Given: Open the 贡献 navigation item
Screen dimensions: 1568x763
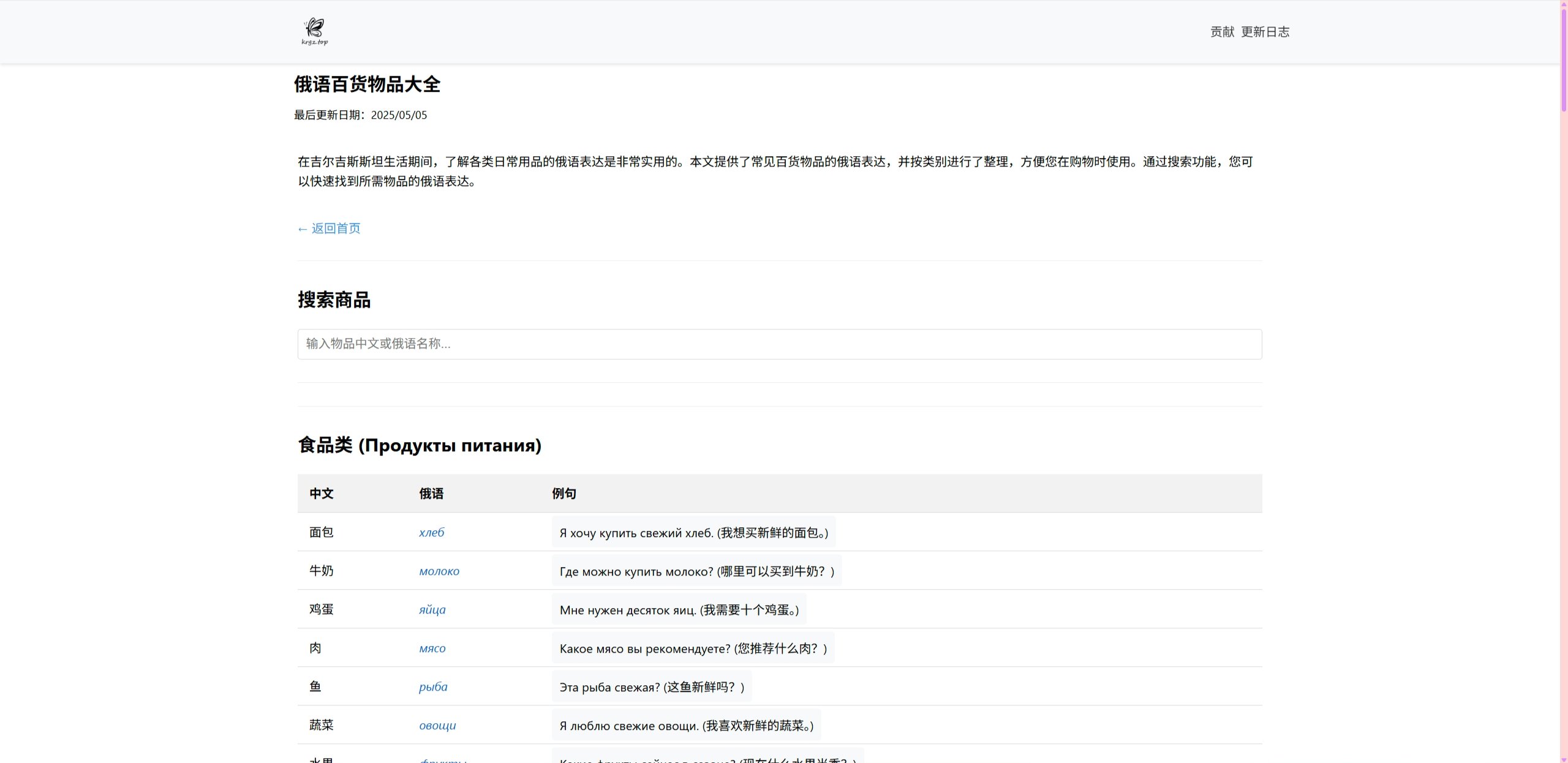Looking at the screenshot, I should point(1222,32).
